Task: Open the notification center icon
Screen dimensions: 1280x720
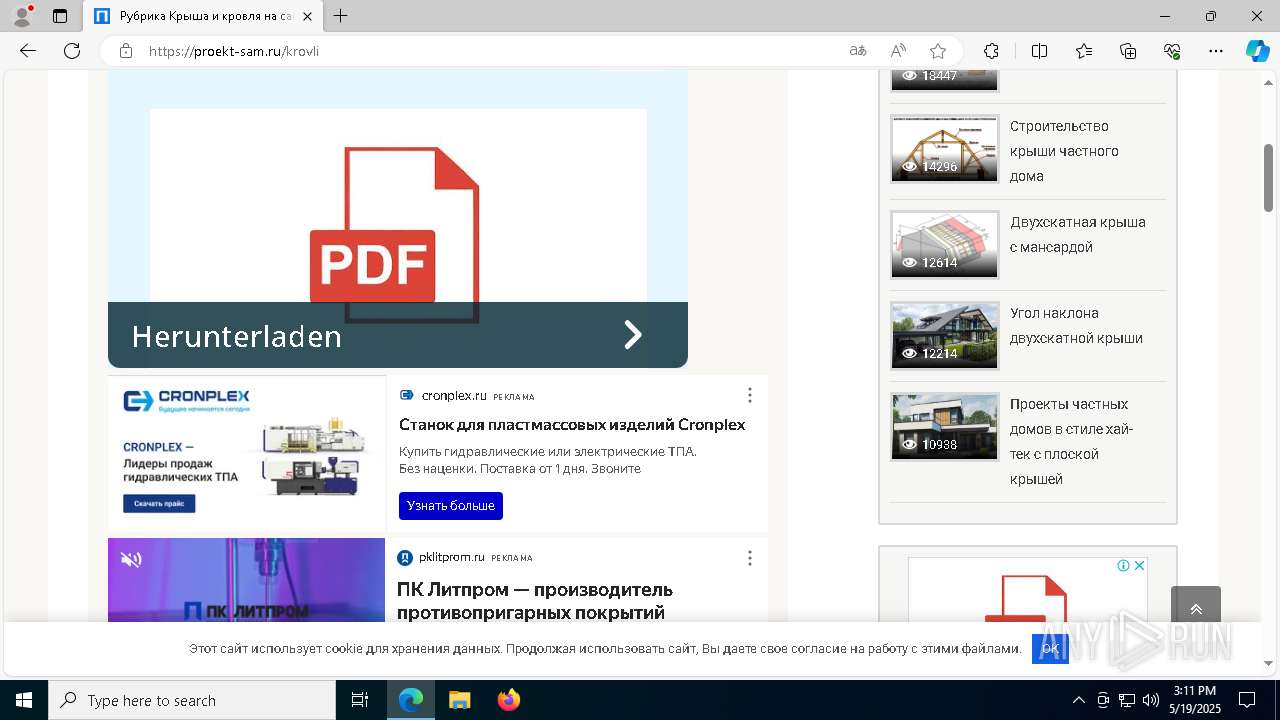Action: 1247,700
